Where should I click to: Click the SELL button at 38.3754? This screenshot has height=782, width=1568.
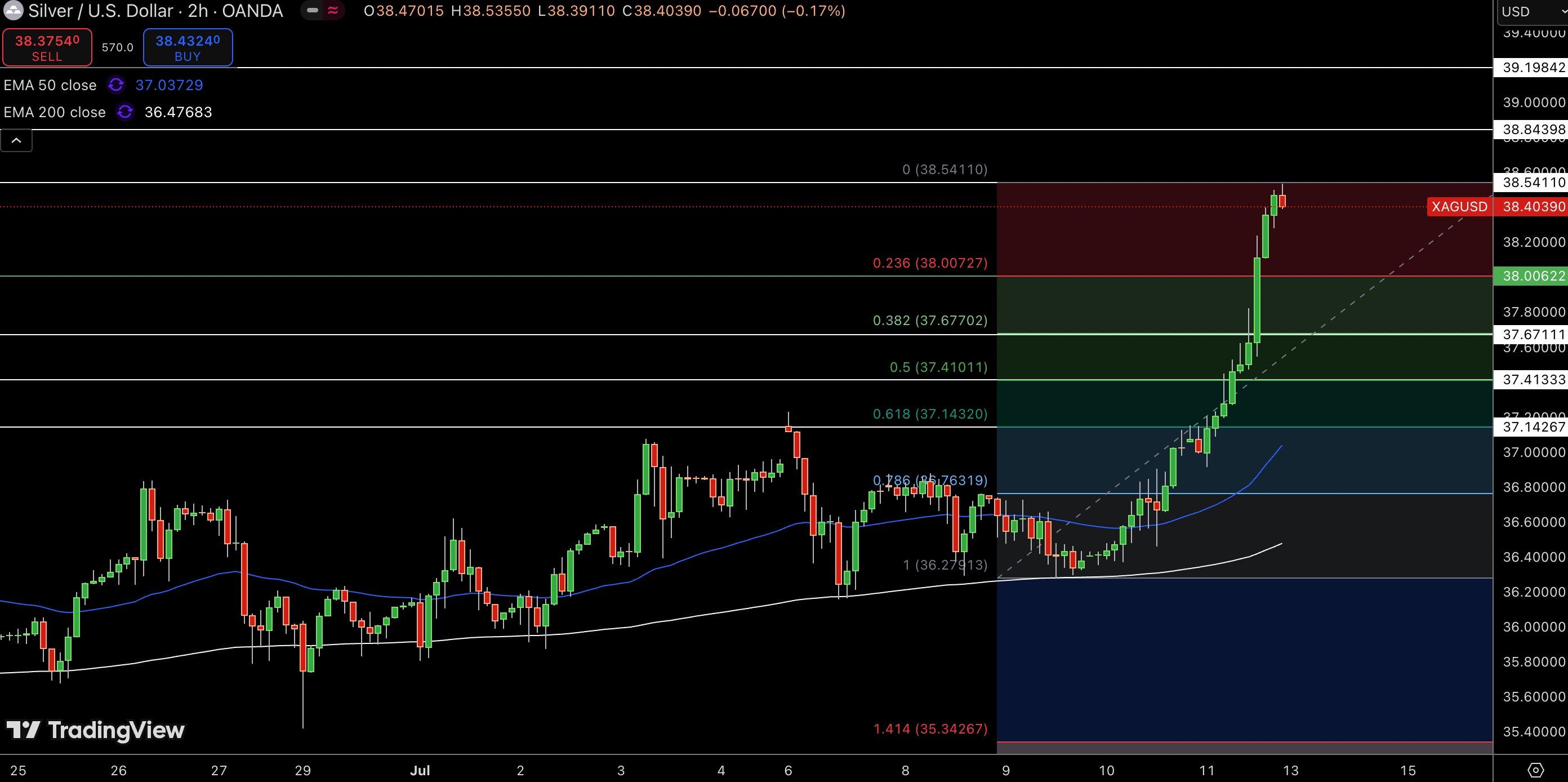(47, 47)
